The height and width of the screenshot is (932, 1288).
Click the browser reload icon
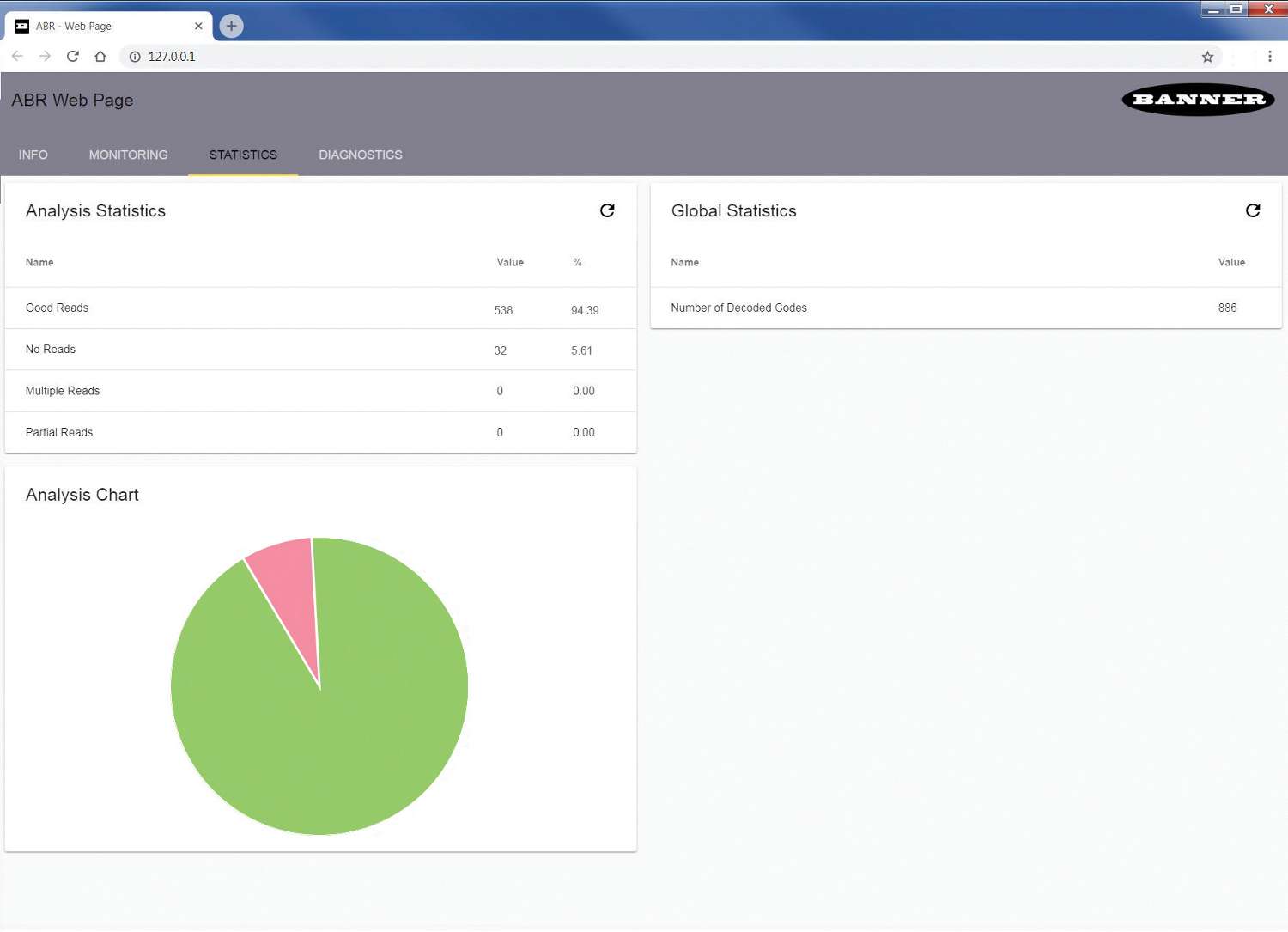(72, 56)
